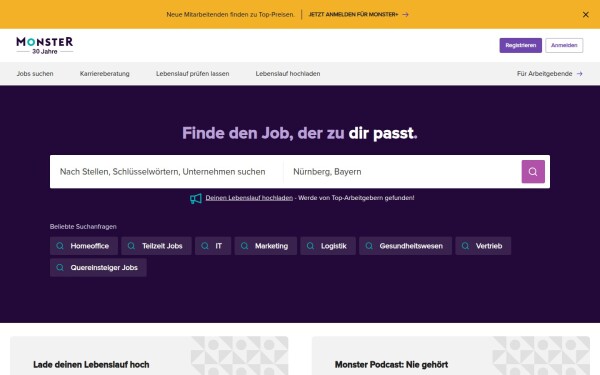Open 'Jetzt anmelden für Monster+' link
This screenshot has height=375, width=600.
pyautogui.click(x=358, y=15)
